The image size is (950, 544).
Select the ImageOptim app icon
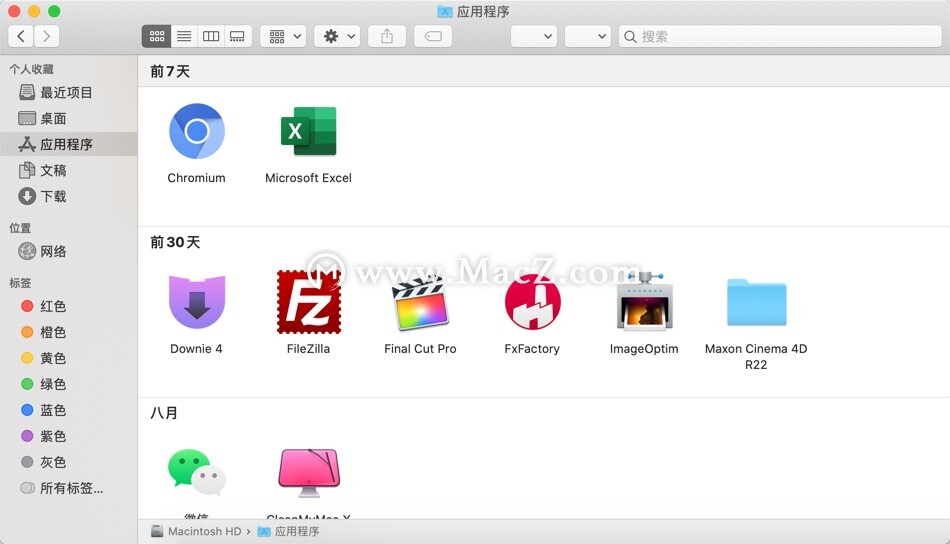coord(644,302)
